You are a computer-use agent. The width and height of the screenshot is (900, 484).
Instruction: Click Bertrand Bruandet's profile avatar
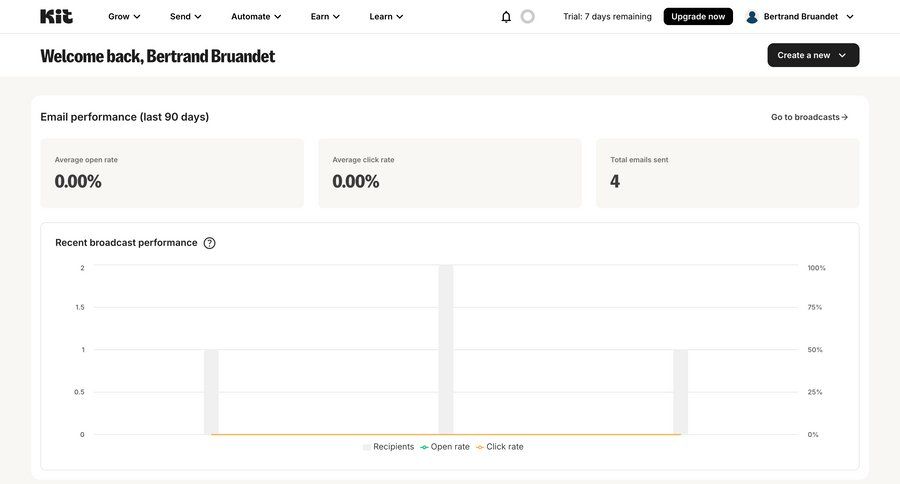(752, 17)
